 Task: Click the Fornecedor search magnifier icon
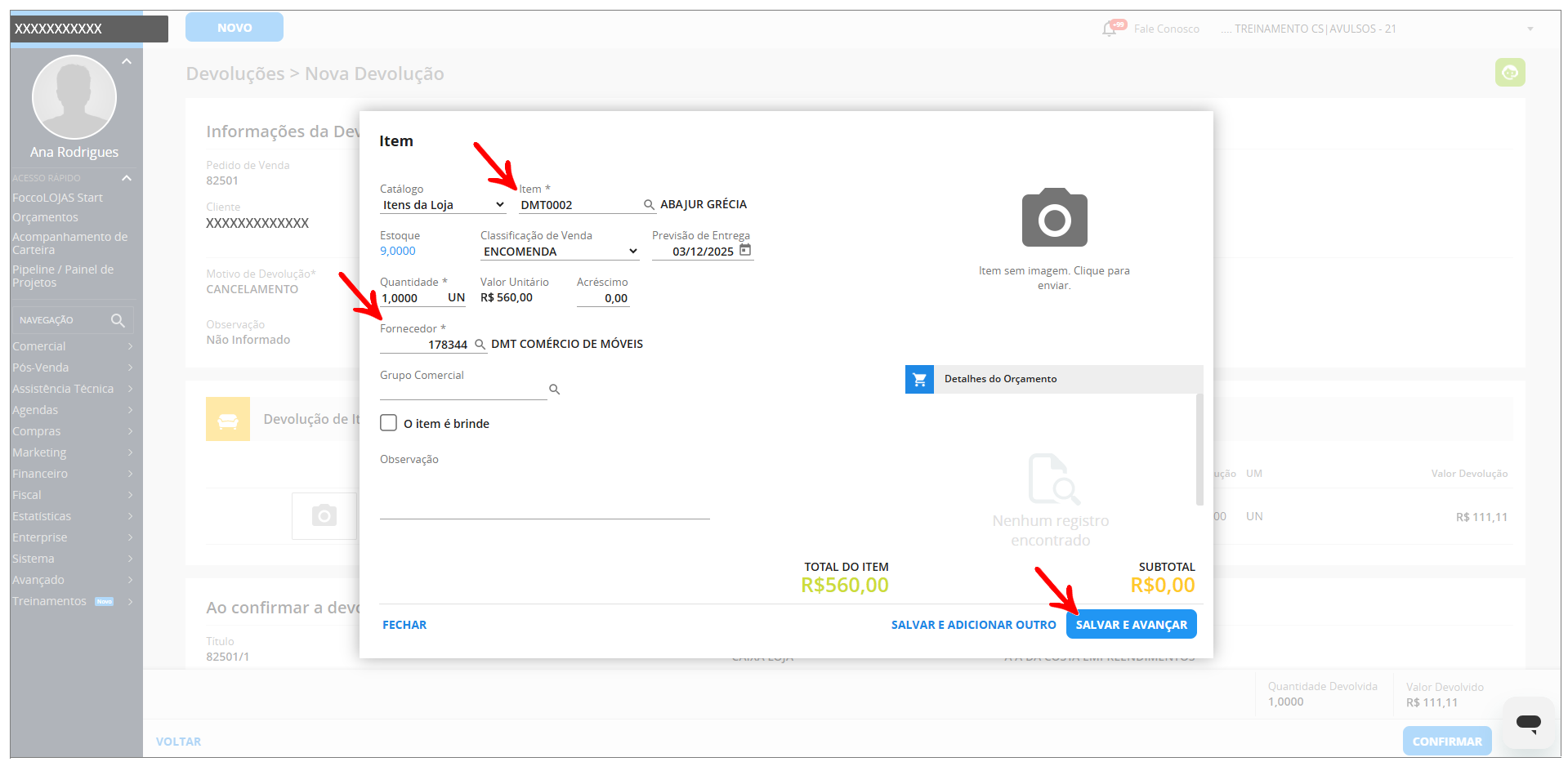480,345
